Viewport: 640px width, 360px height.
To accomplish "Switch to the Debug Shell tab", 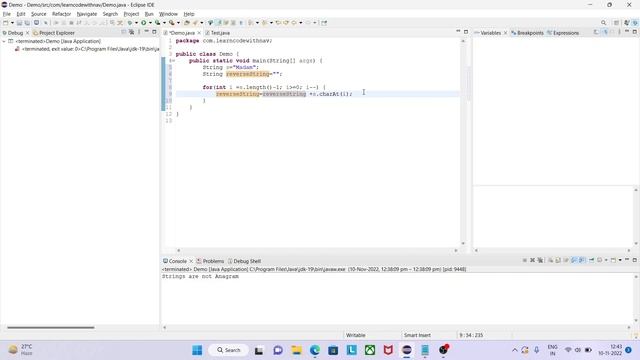I will click(244, 261).
